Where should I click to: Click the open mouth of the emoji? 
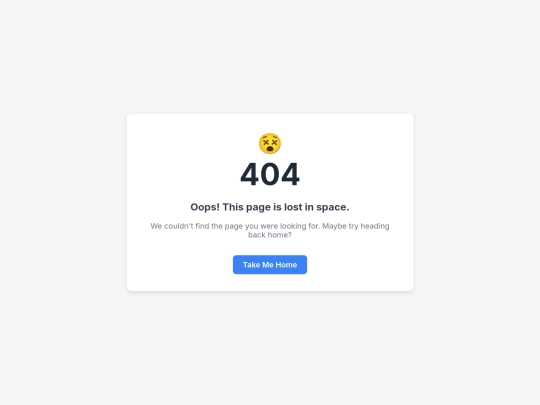[270, 148]
